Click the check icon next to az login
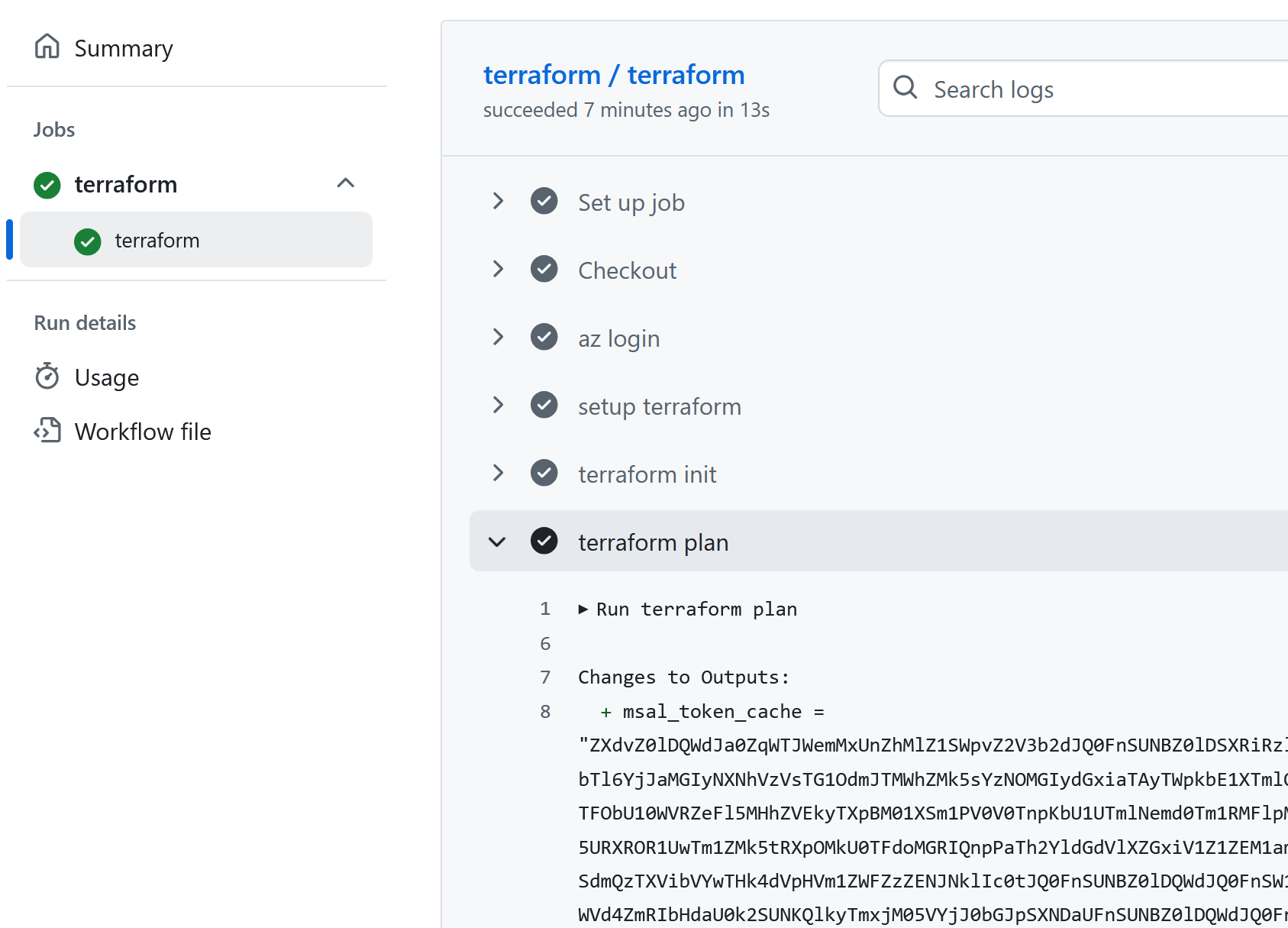Viewport: 1288px width, 928px height. click(544, 337)
